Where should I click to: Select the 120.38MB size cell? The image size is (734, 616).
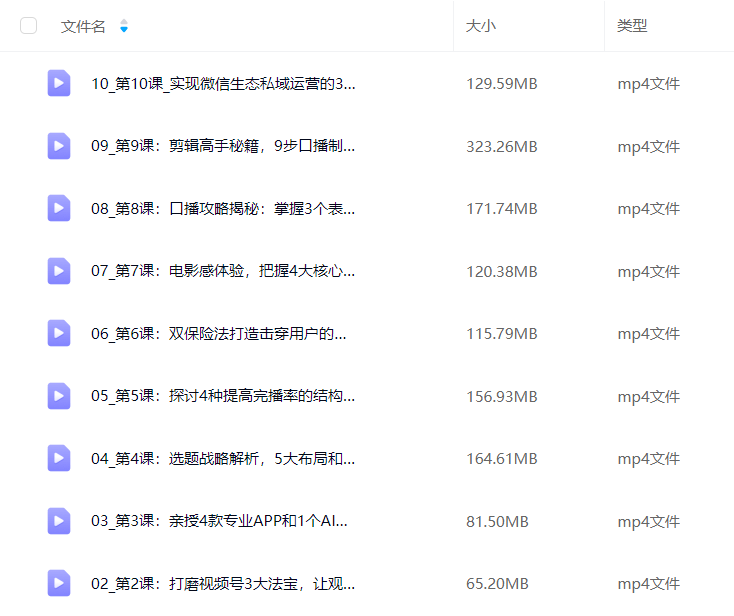[501, 271]
